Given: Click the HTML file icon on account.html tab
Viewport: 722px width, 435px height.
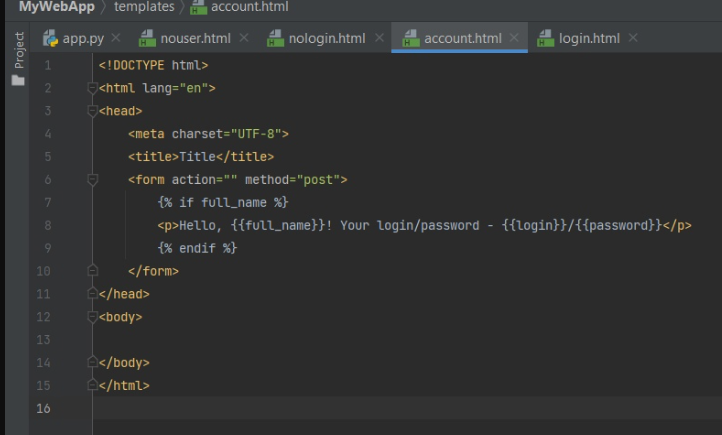Looking at the screenshot, I should (411, 39).
